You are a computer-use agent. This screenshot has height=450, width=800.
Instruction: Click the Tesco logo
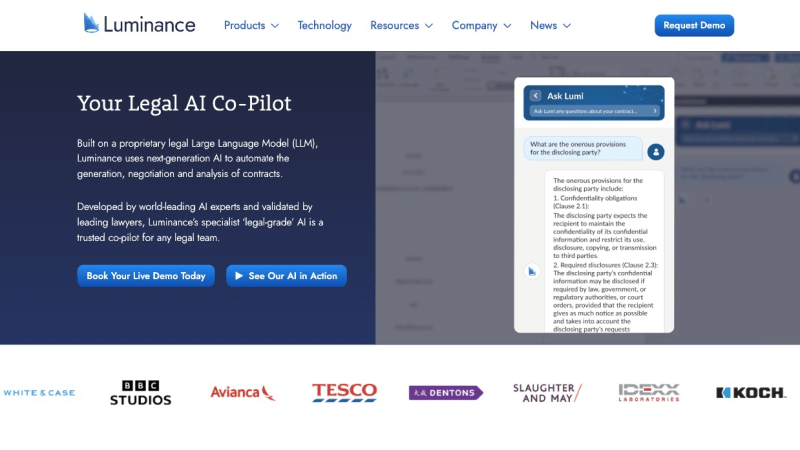click(x=344, y=392)
